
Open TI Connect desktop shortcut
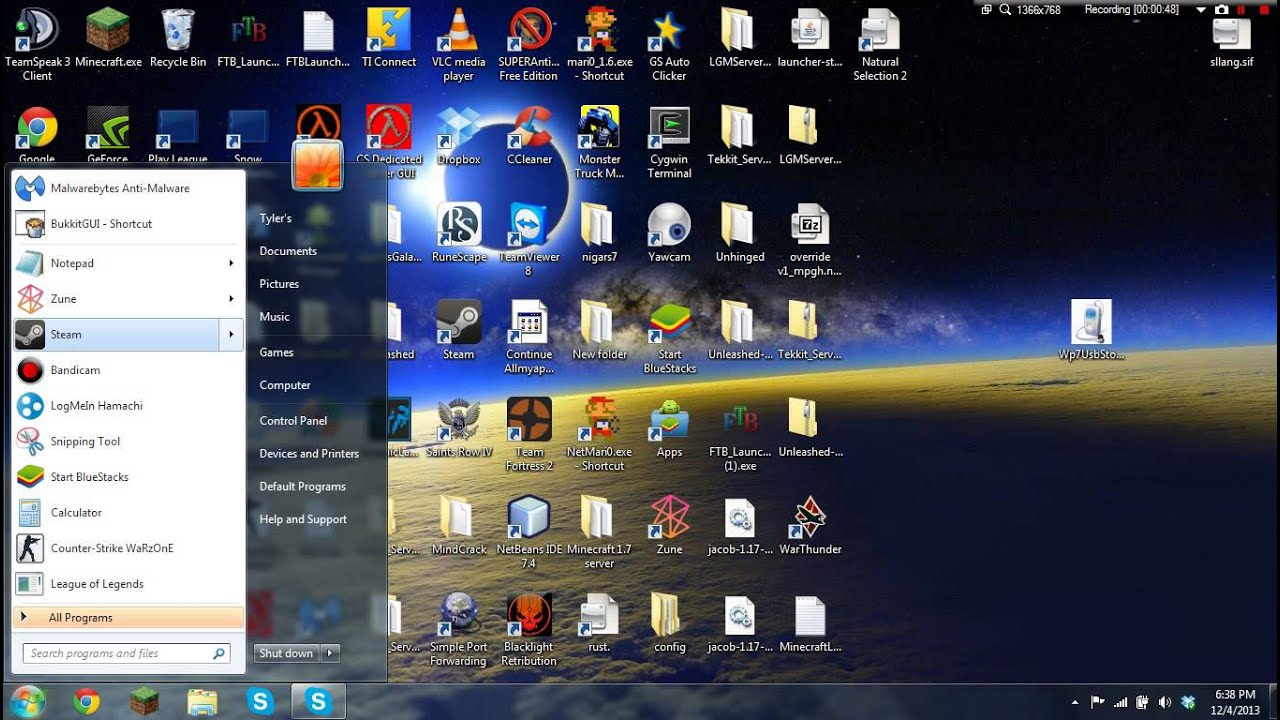(x=389, y=37)
